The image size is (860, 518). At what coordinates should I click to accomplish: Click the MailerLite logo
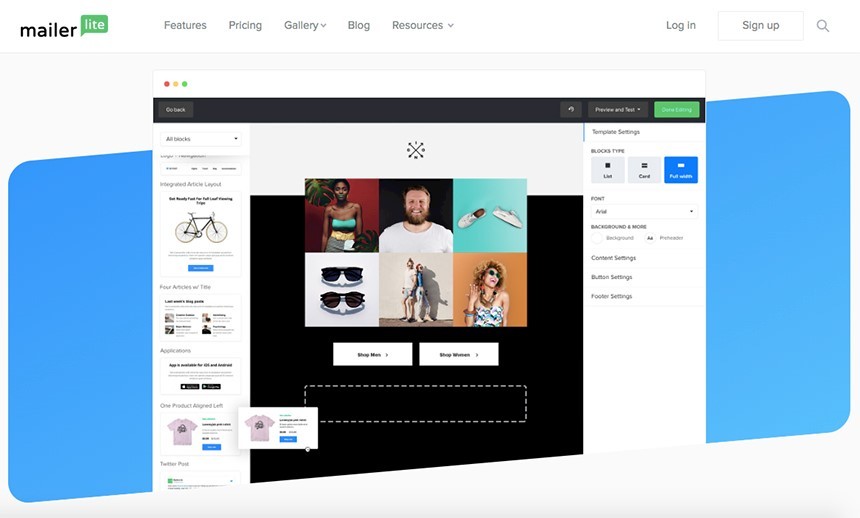click(63, 25)
